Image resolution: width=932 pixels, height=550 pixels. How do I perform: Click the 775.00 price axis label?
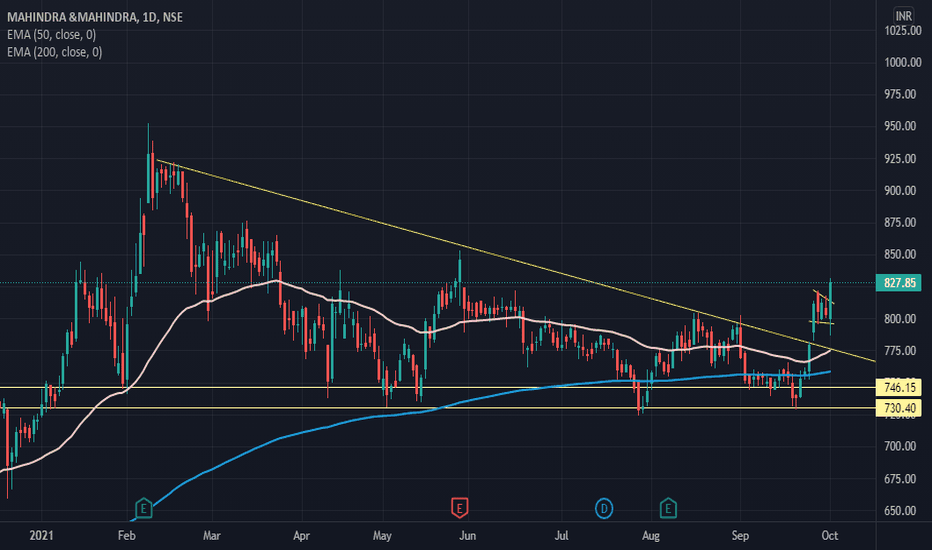902,351
